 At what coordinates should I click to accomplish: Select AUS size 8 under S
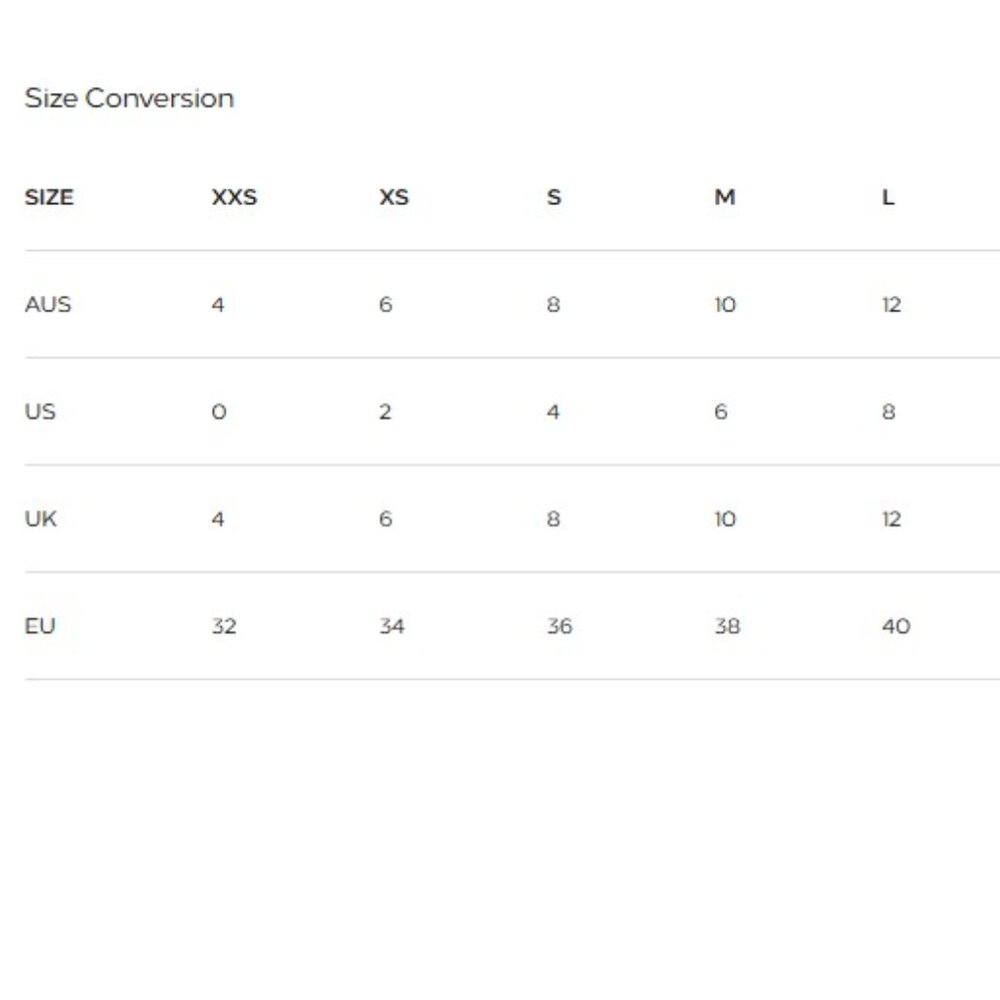(553, 304)
